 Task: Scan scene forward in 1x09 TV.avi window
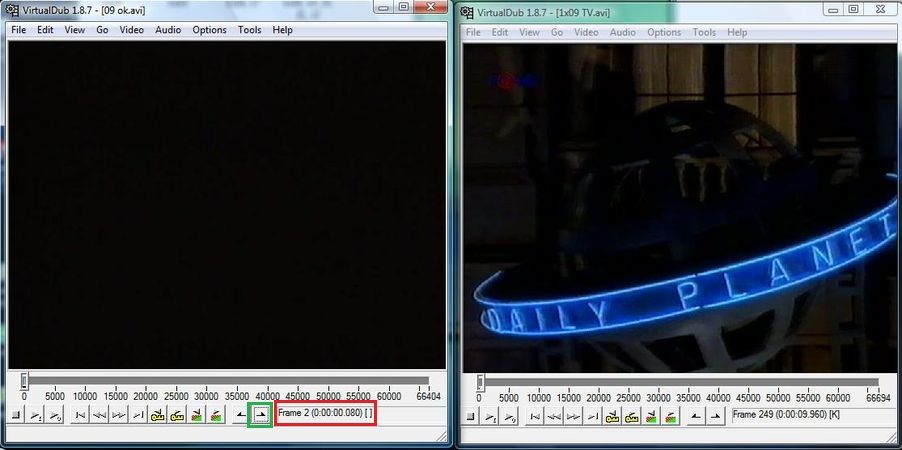pyautogui.click(x=671, y=416)
